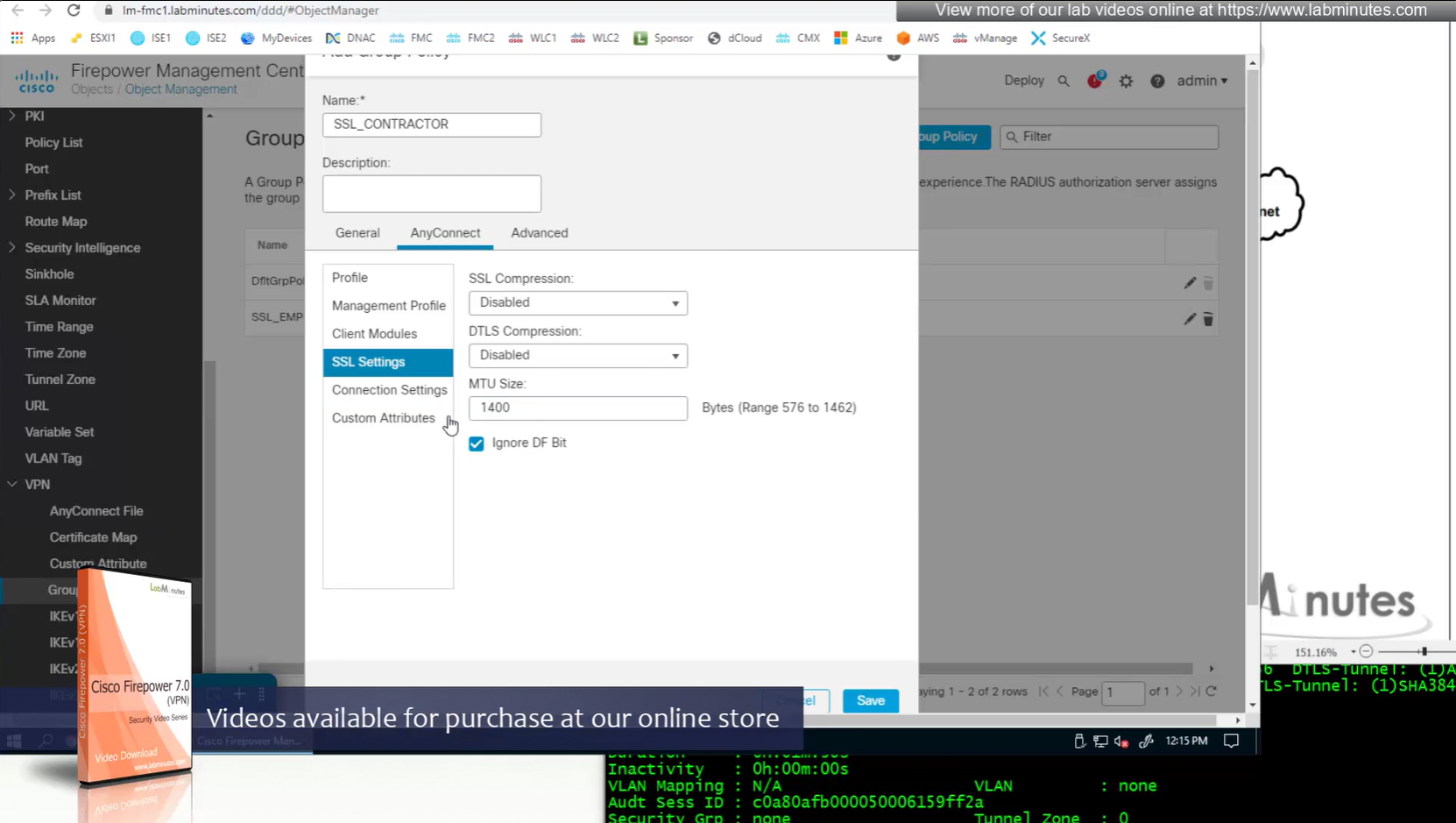
Task: Uncheck the Ignore DF Bit checkbox
Action: [477, 443]
